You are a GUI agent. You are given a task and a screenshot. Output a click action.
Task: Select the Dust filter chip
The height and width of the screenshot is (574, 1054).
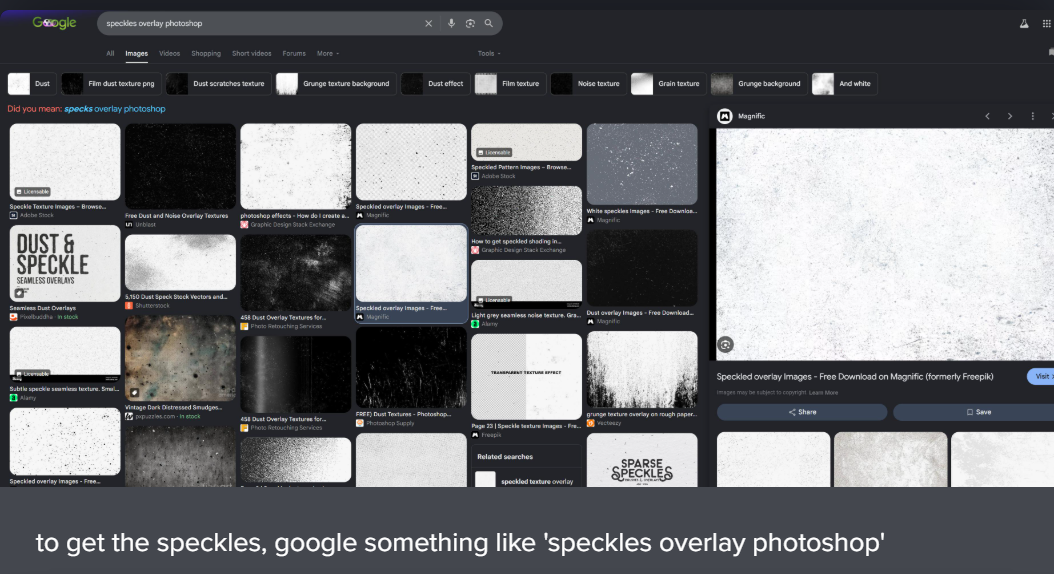click(32, 84)
